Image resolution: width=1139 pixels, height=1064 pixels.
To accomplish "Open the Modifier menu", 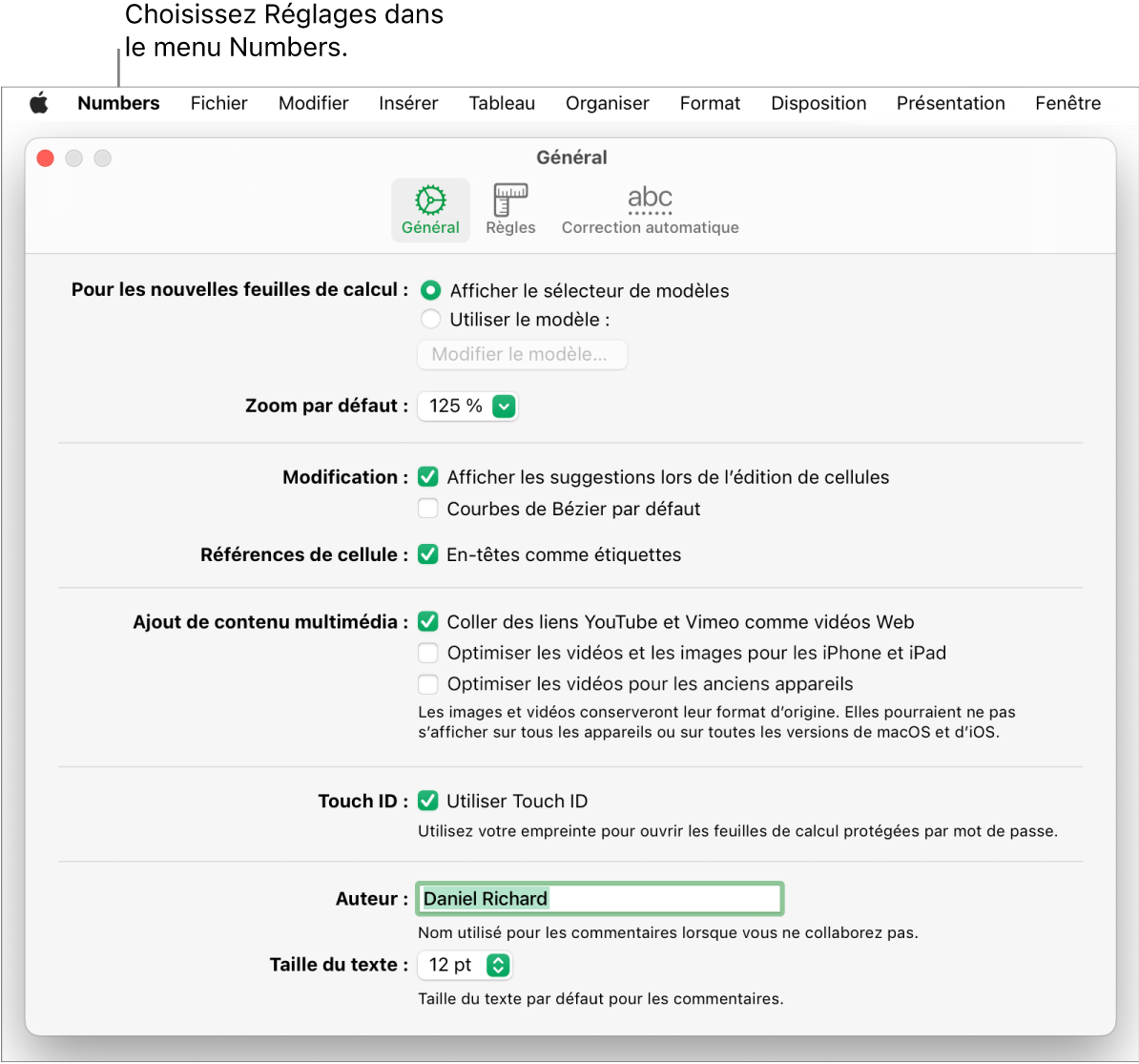I will coord(313,103).
